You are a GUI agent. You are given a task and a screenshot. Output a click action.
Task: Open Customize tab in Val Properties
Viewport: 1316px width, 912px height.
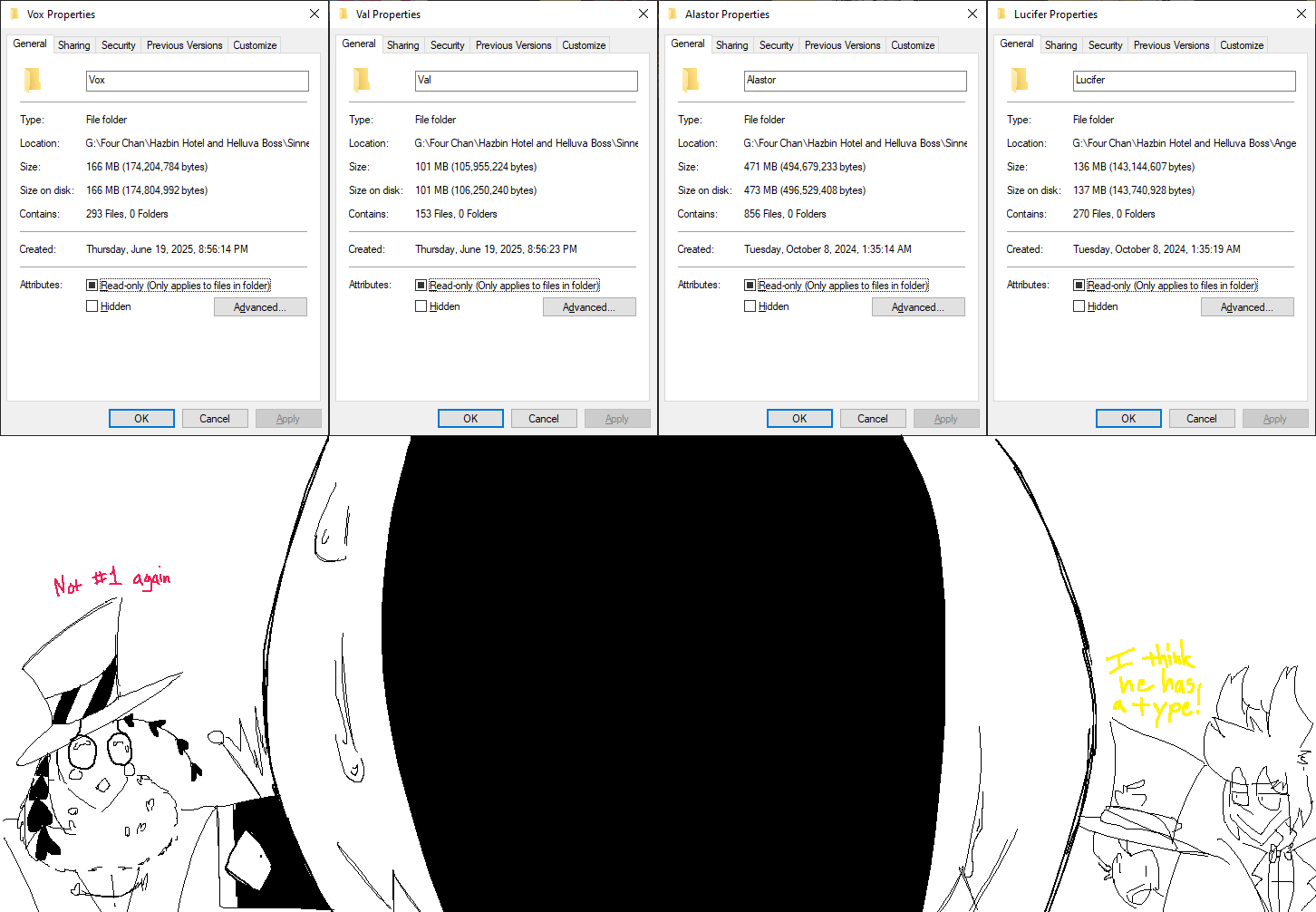pos(584,45)
